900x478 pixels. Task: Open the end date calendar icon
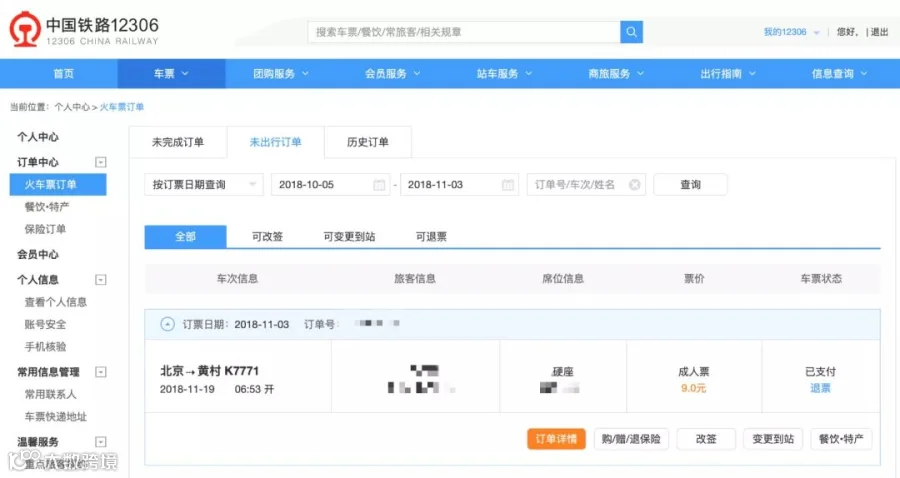(x=508, y=185)
